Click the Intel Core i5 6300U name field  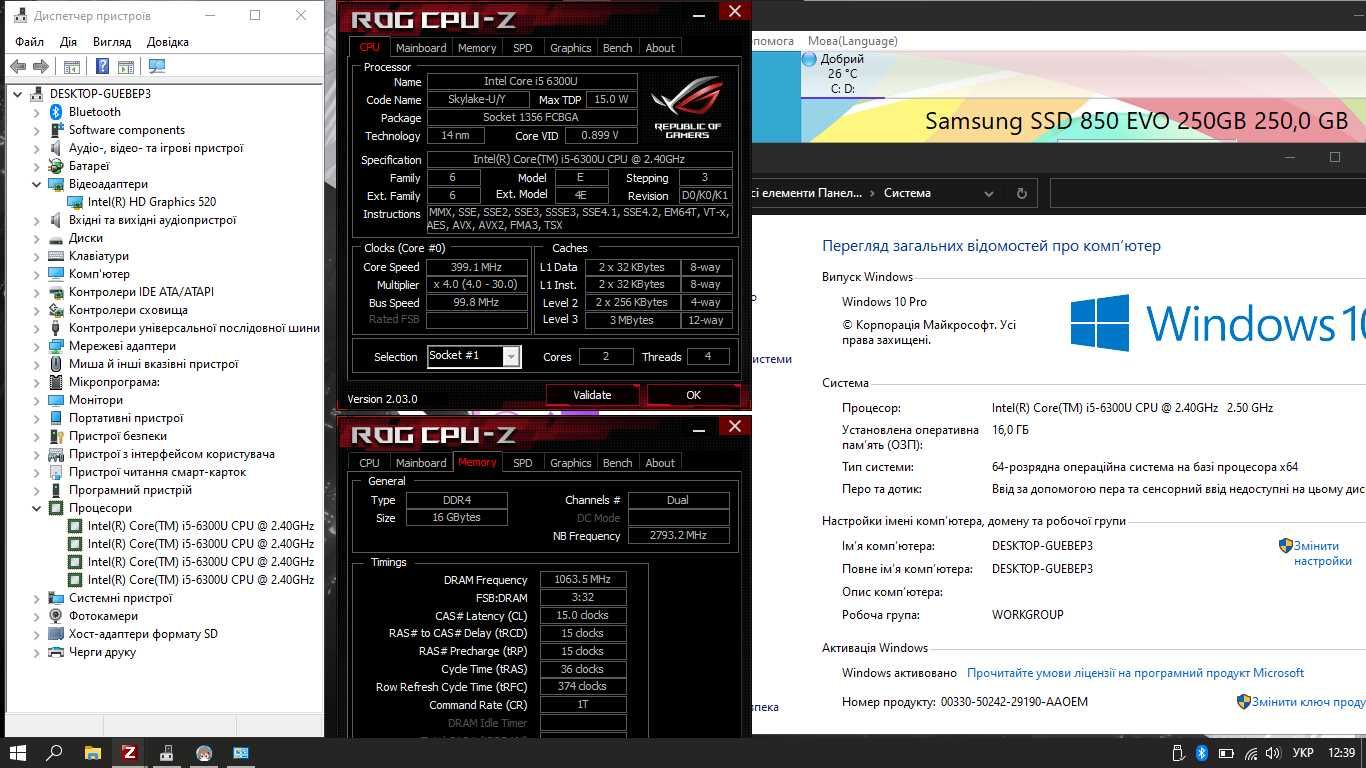pos(532,82)
